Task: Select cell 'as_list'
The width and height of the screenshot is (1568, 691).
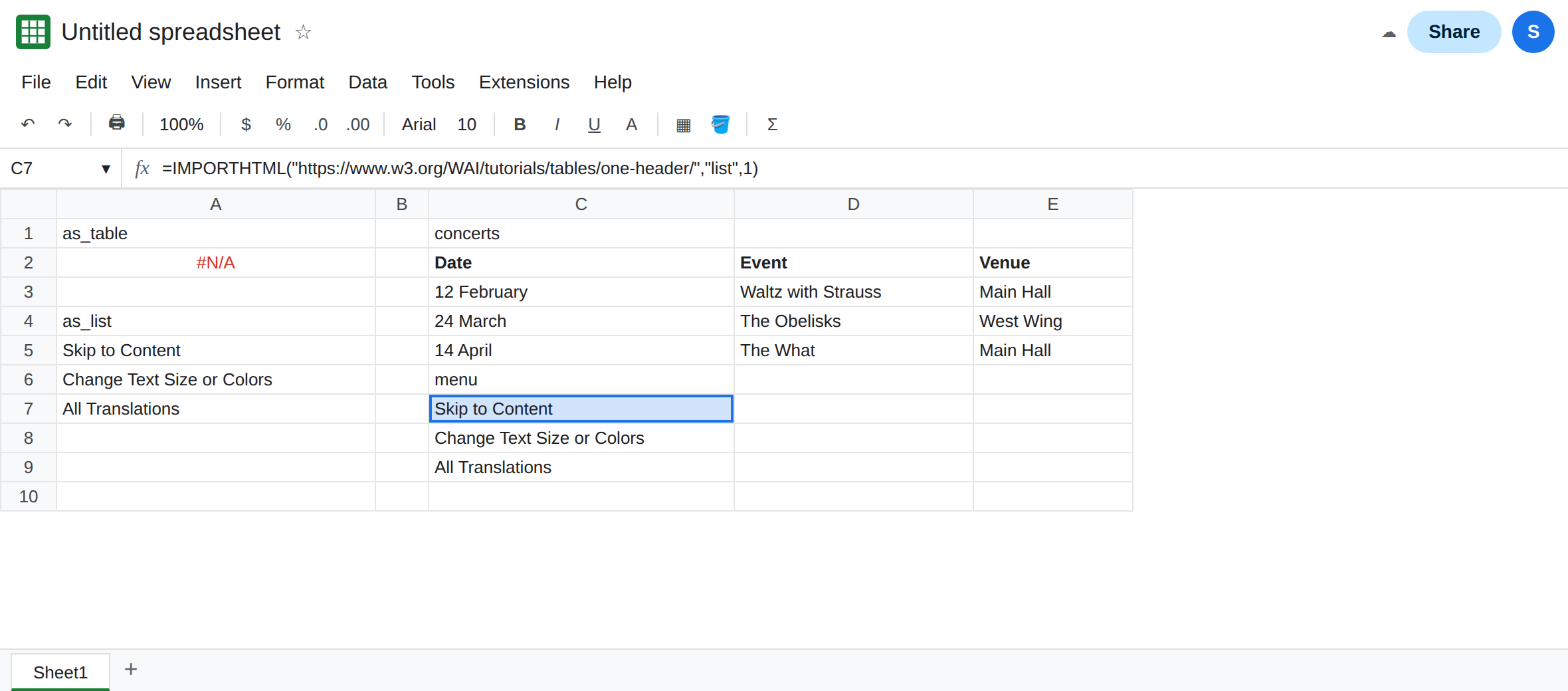Action: pyautogui.click(x=216, y=321)
